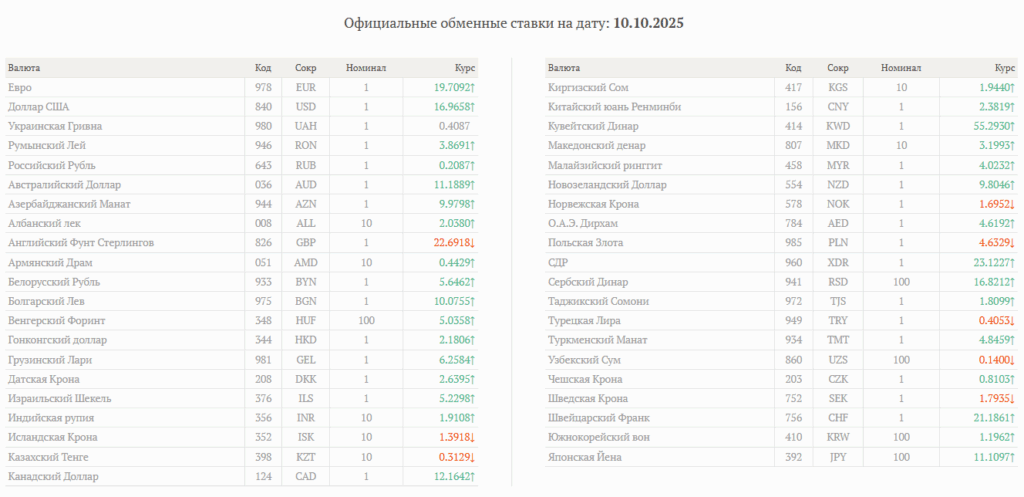Click the date 10.10.2025 in the heading
Screen dimensions: 1024x497
[x=648, y=22]
